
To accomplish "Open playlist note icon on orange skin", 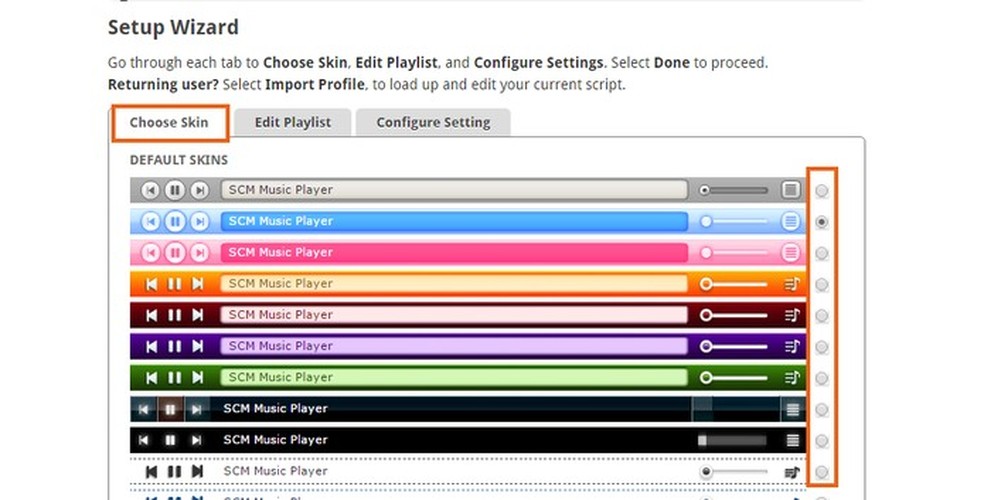I will (x=792, y=284).
